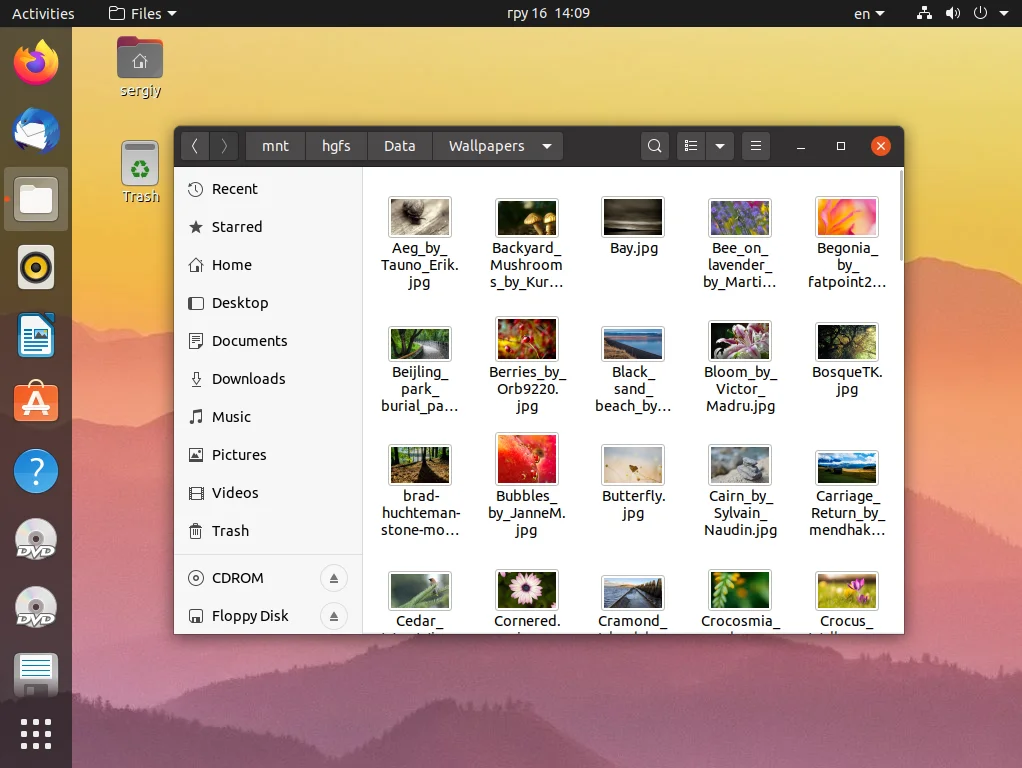The height and width of the screenshot is (768, 1022).
Task: Click the Activities menu in top bar
Action: tap(43, 14)
